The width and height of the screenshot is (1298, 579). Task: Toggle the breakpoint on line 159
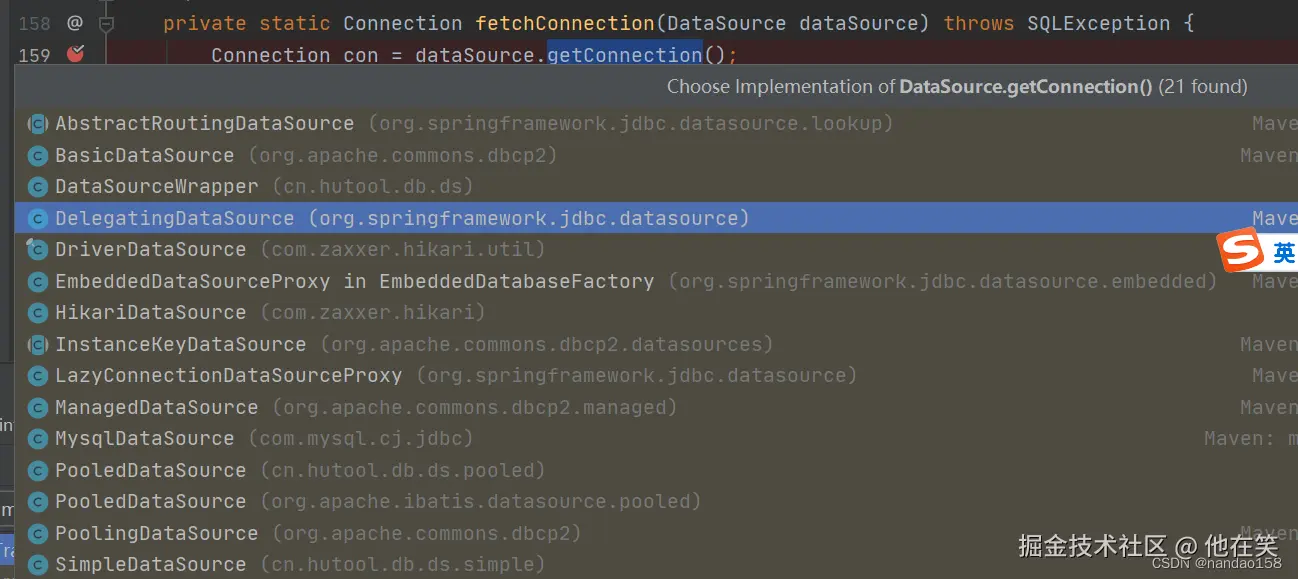[75, 54]
